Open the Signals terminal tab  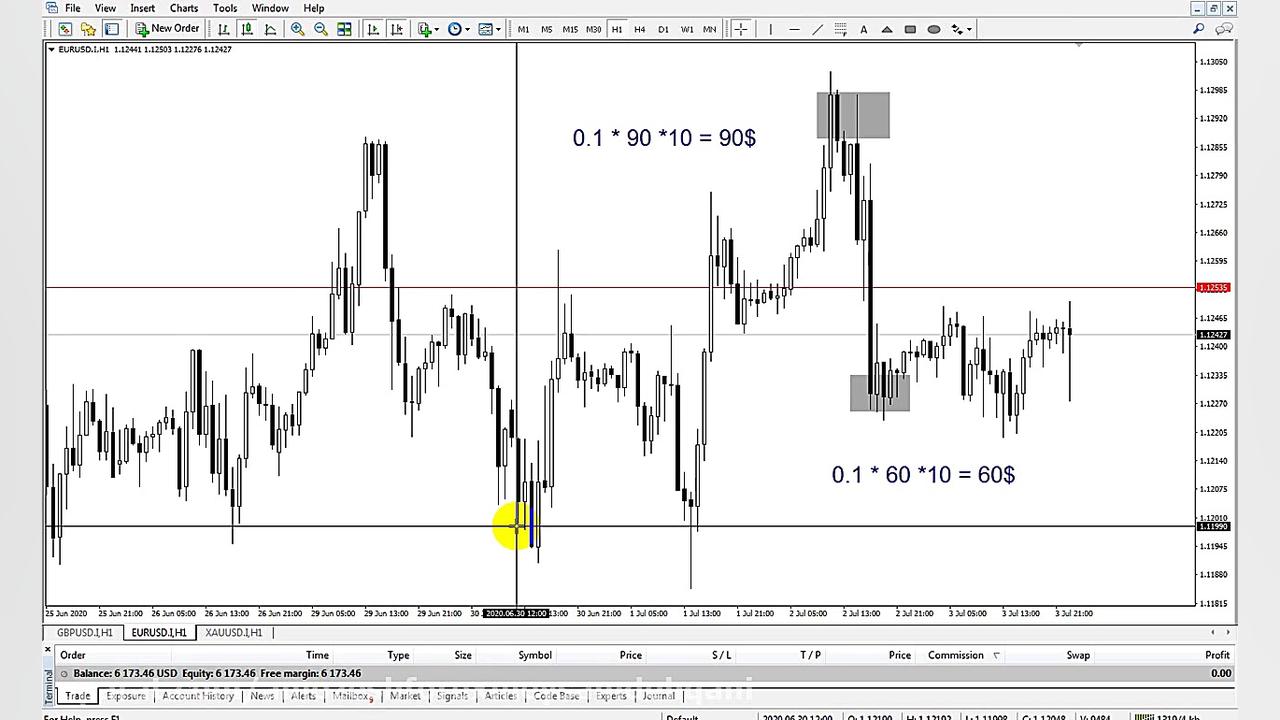[452, 696]
